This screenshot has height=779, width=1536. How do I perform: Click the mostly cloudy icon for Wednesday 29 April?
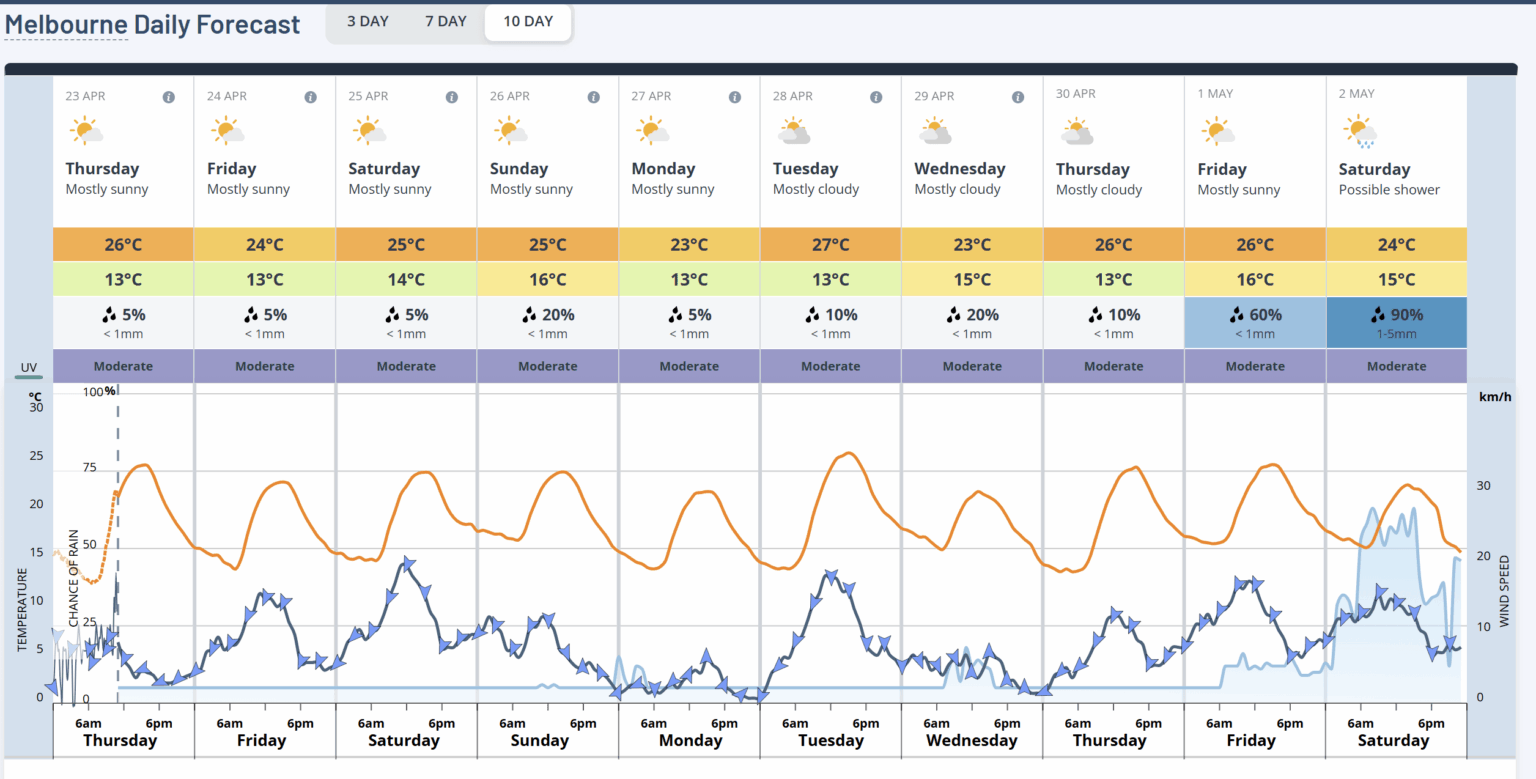(935, 130)
